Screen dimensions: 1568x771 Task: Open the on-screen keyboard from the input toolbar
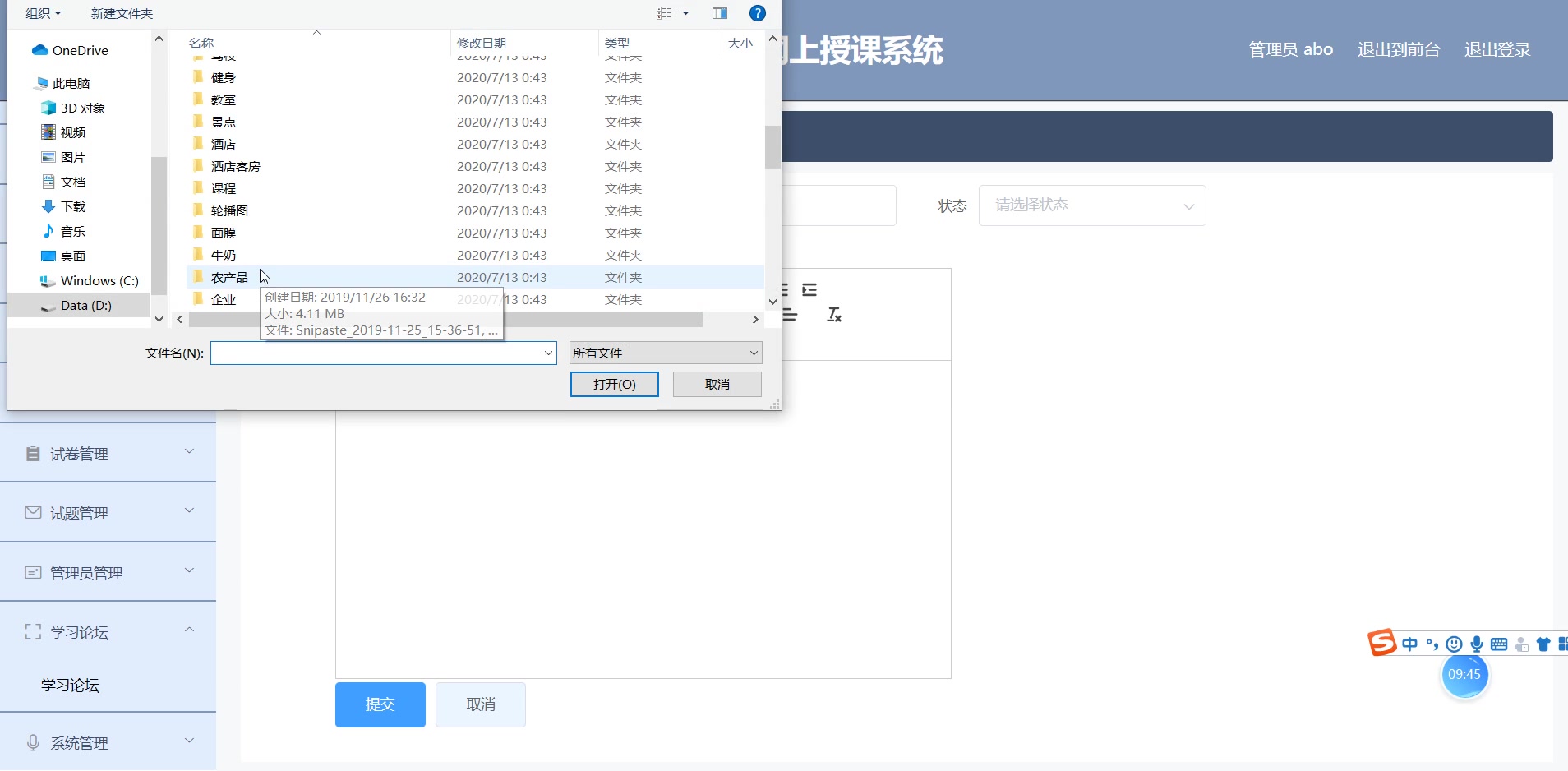click(1501, 644)
